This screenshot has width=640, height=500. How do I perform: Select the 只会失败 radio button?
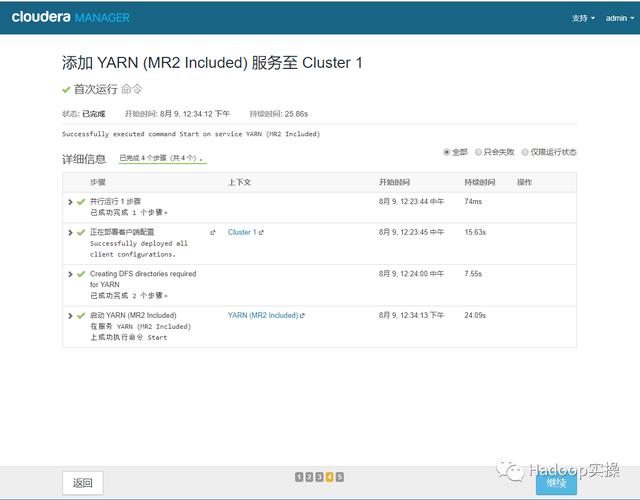(478, 152)
